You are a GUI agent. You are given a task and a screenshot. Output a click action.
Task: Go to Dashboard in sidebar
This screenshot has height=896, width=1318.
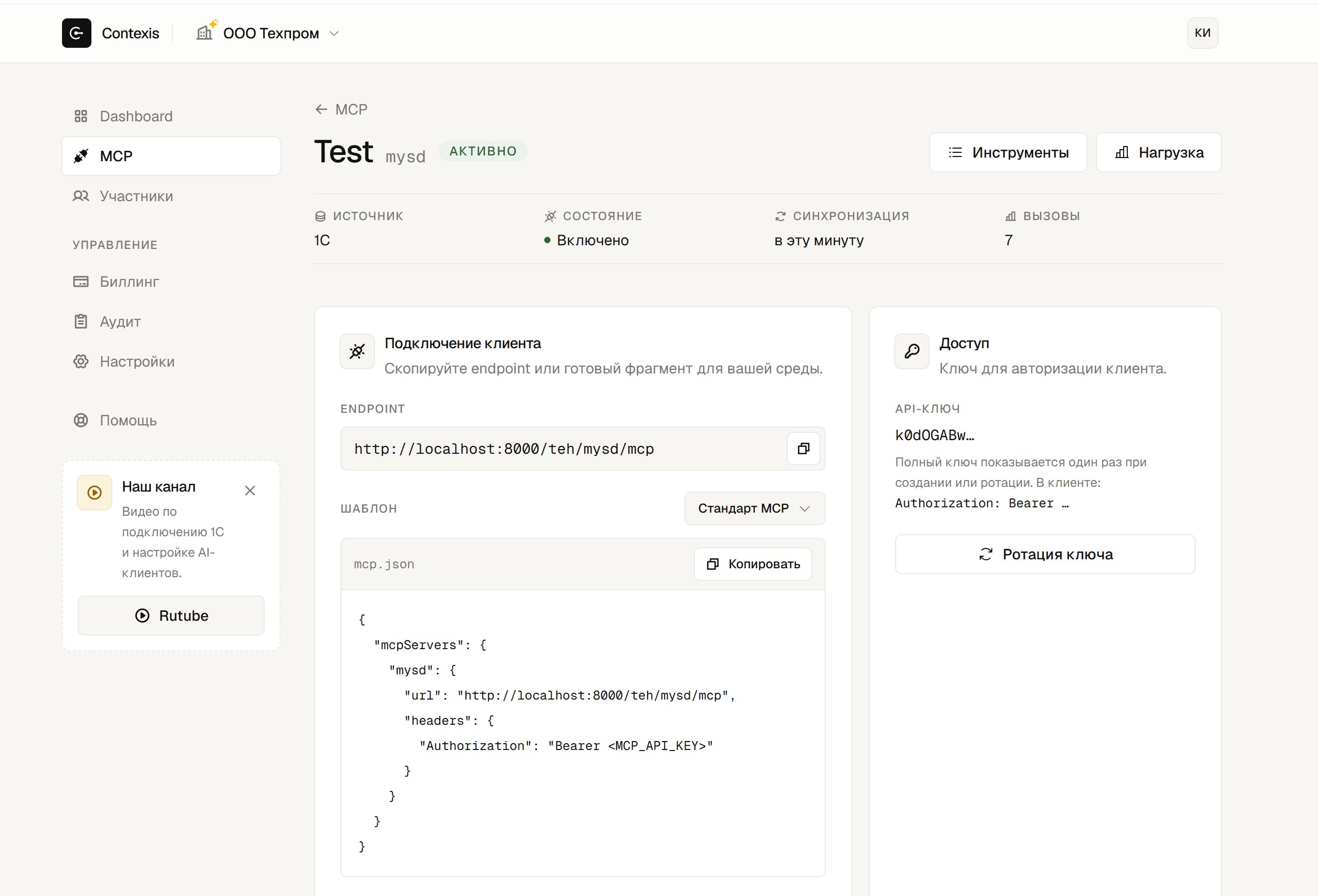[171, 116]
